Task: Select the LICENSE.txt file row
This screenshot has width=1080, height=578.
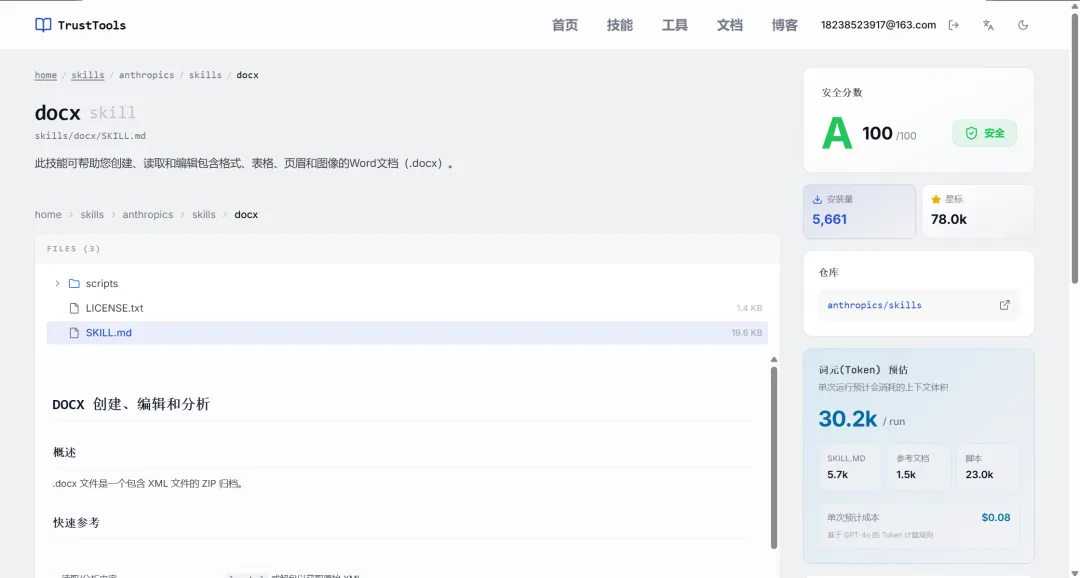Action: point(407,308)
